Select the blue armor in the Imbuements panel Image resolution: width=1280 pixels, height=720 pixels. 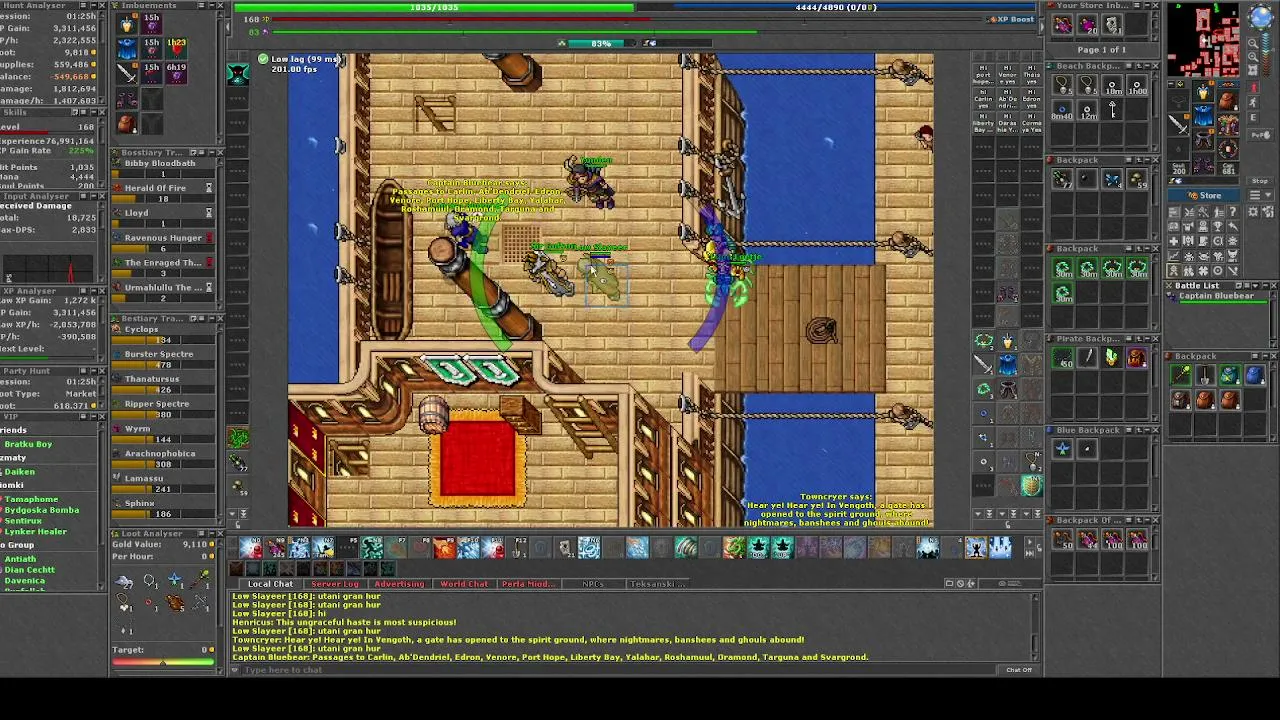pos(127,47)
